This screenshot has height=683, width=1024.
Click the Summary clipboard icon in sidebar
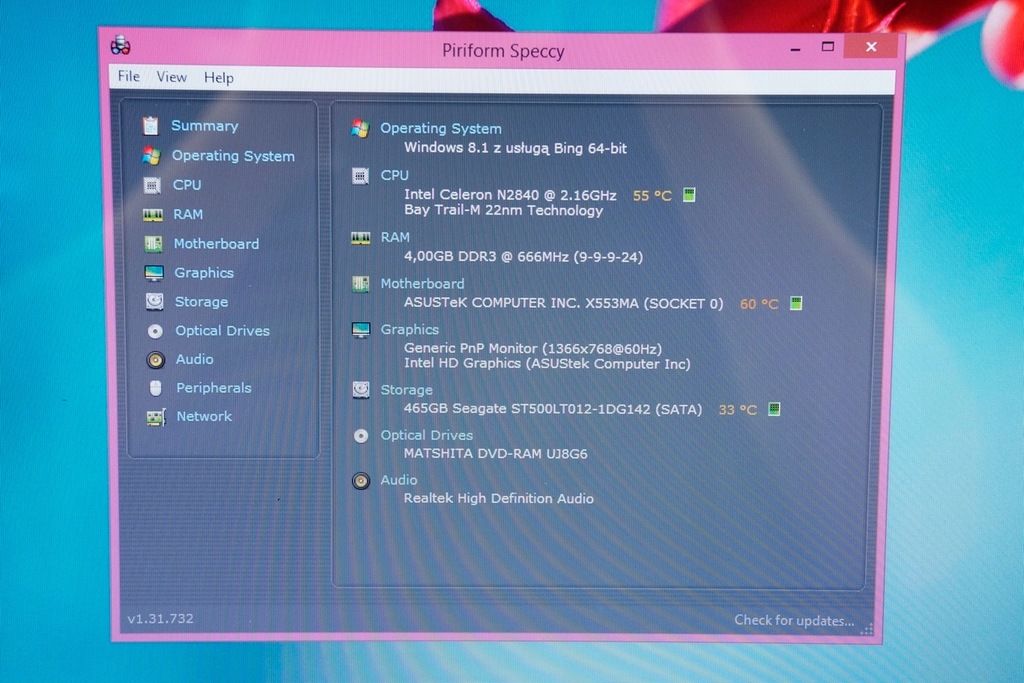click(x=150, y=125)
